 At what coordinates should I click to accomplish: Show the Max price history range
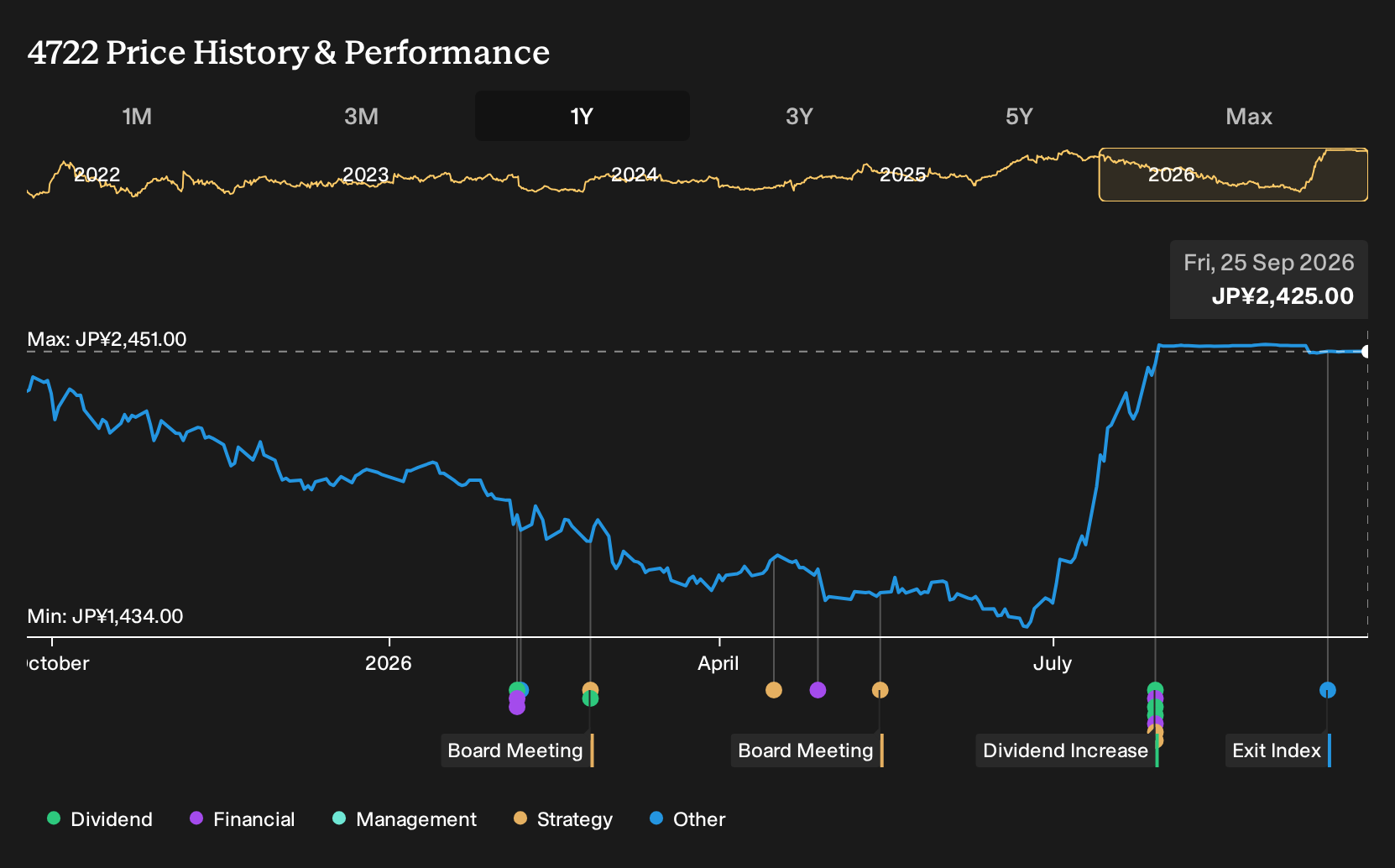(1249, 116)
